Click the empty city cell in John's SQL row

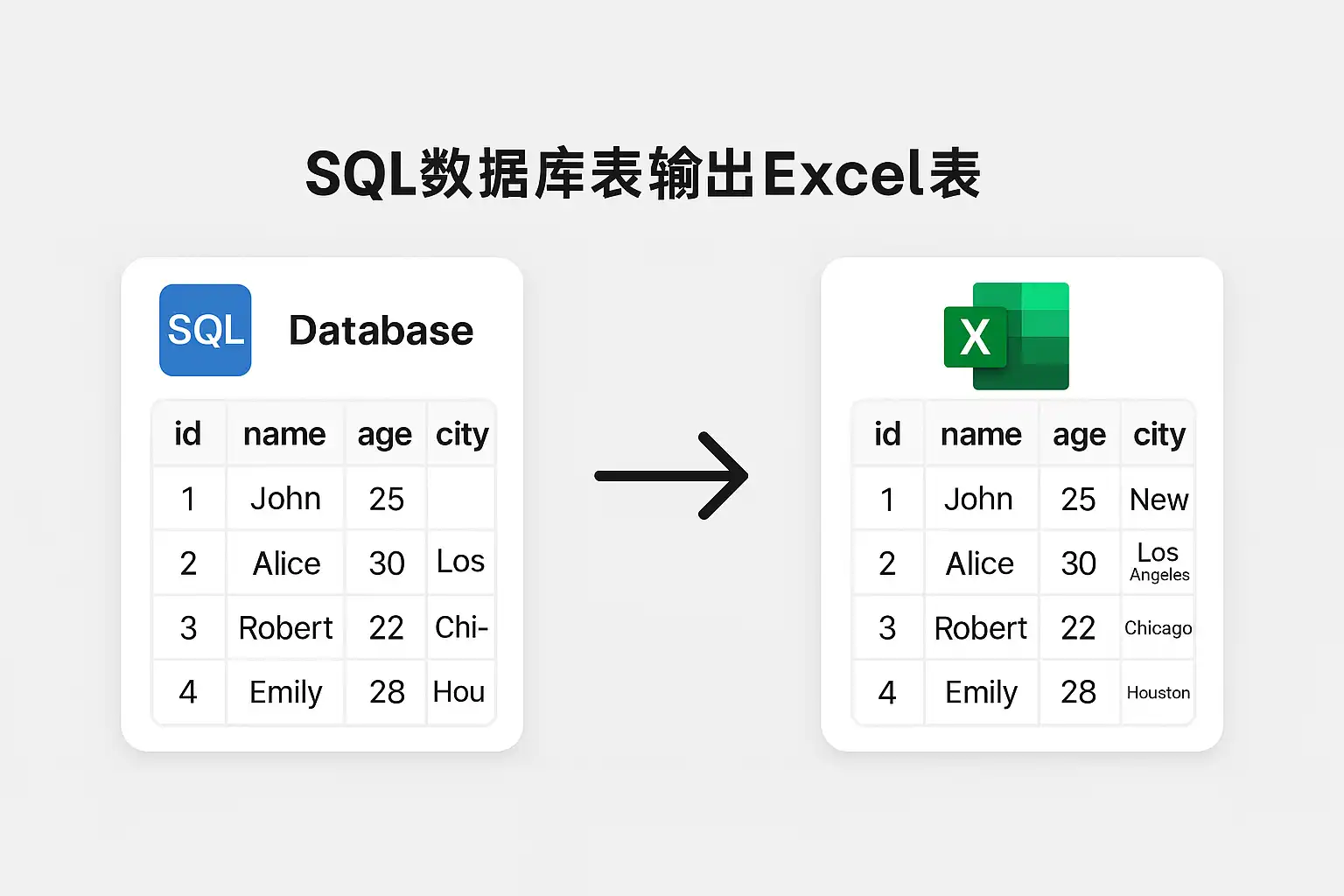[x=461, y=499]
